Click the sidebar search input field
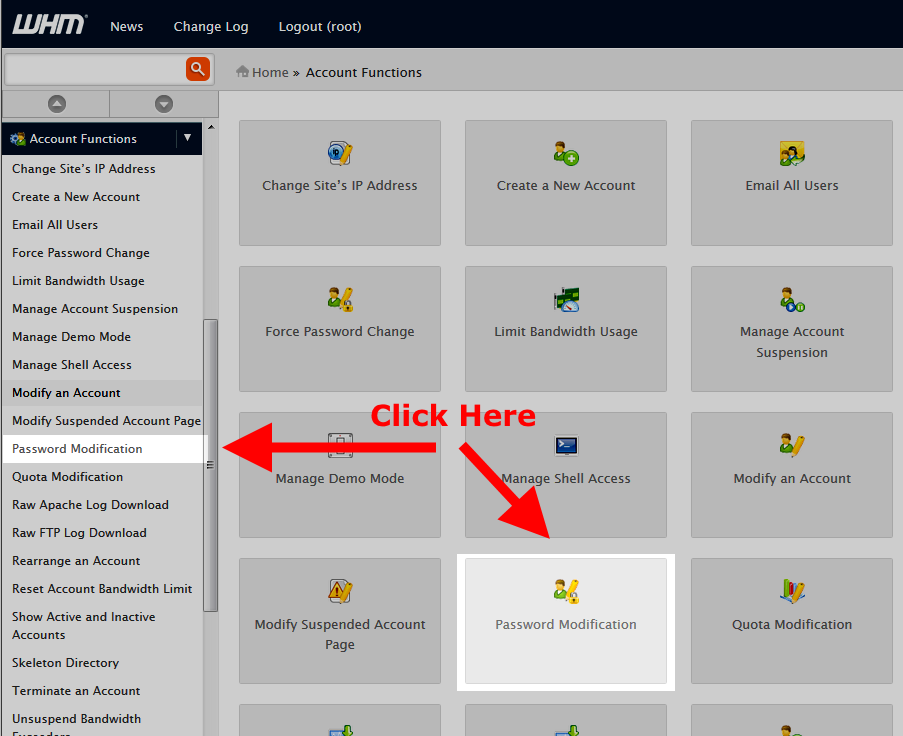Viewport: 903px width, 736px height. (x=95, y=69)
